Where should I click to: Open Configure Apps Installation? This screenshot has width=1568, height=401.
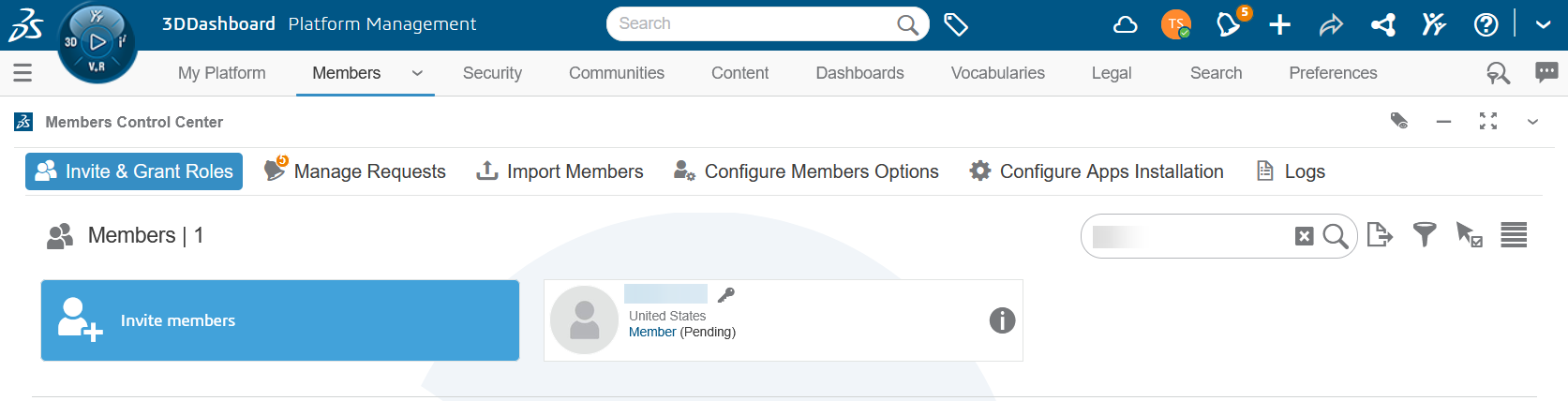tap(1097, 171)
